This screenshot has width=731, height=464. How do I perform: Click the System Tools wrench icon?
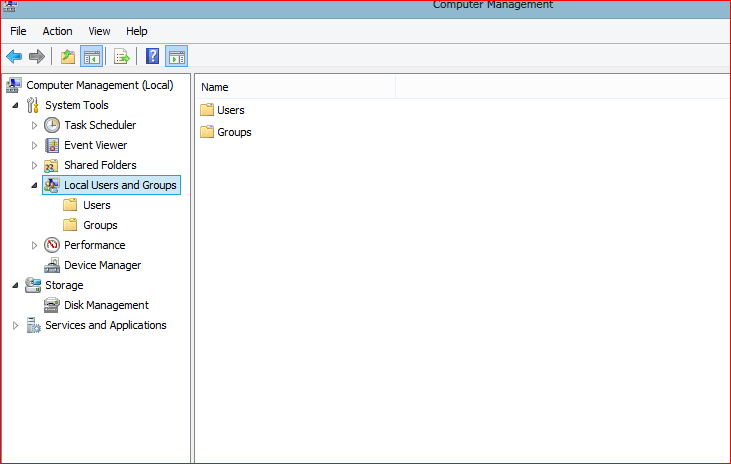tap(33, 105)
